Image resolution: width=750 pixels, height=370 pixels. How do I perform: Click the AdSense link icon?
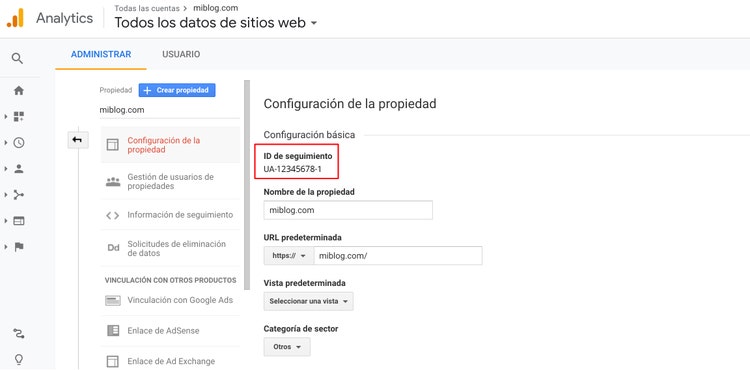click(113, 331)
